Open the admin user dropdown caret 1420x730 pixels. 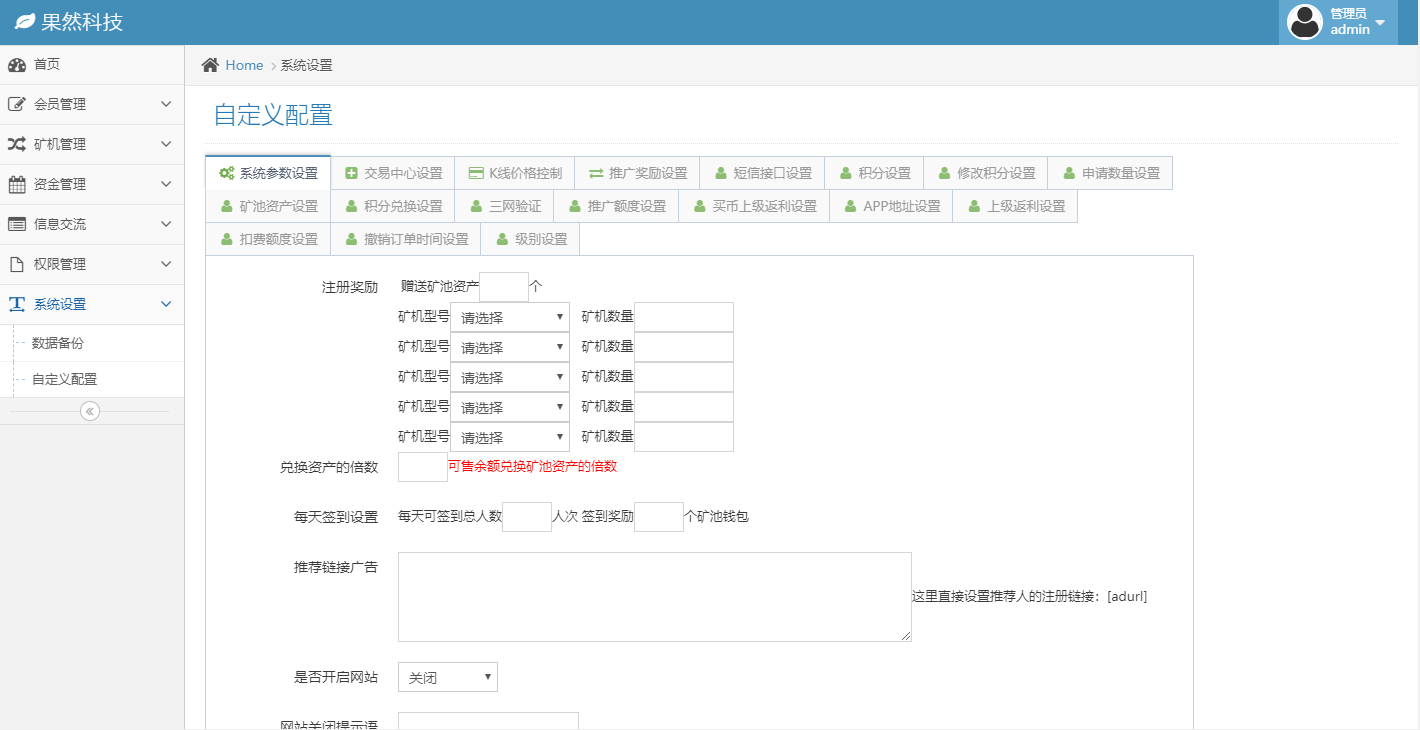point(1380,23)
